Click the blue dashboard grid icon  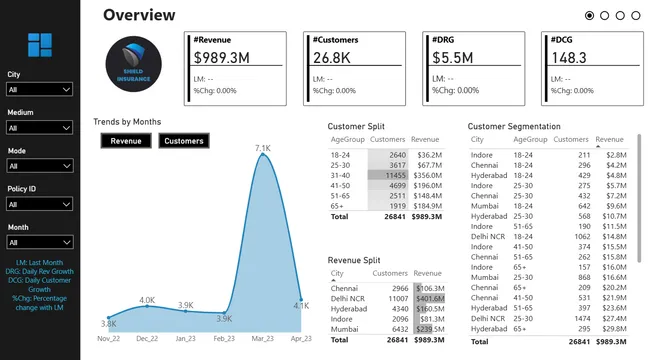[40, 45]
